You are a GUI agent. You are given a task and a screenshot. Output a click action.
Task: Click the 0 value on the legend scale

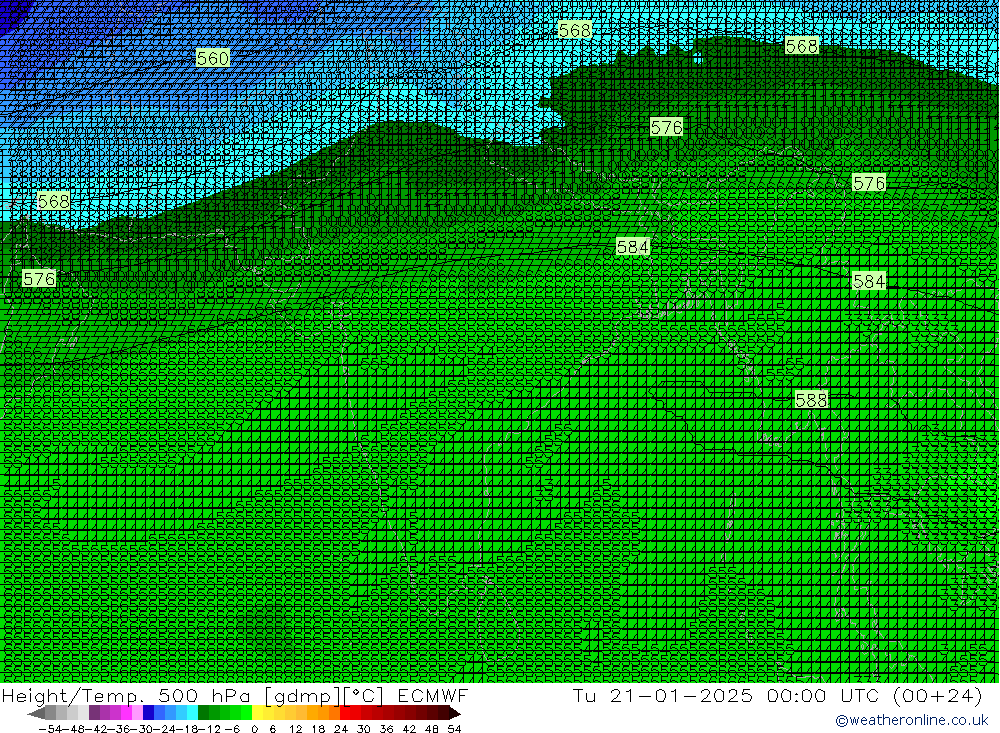[x=254, y=729]
